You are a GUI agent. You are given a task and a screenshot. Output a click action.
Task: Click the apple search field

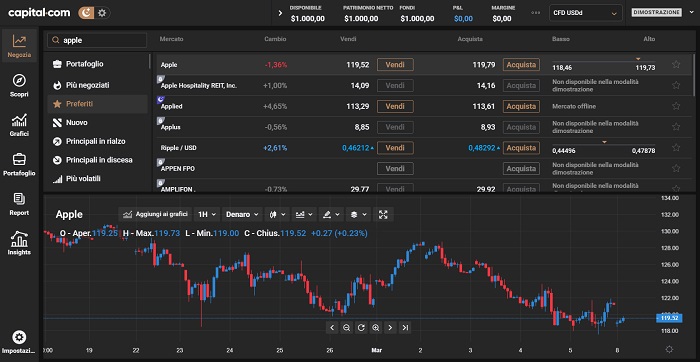point(97,40)
